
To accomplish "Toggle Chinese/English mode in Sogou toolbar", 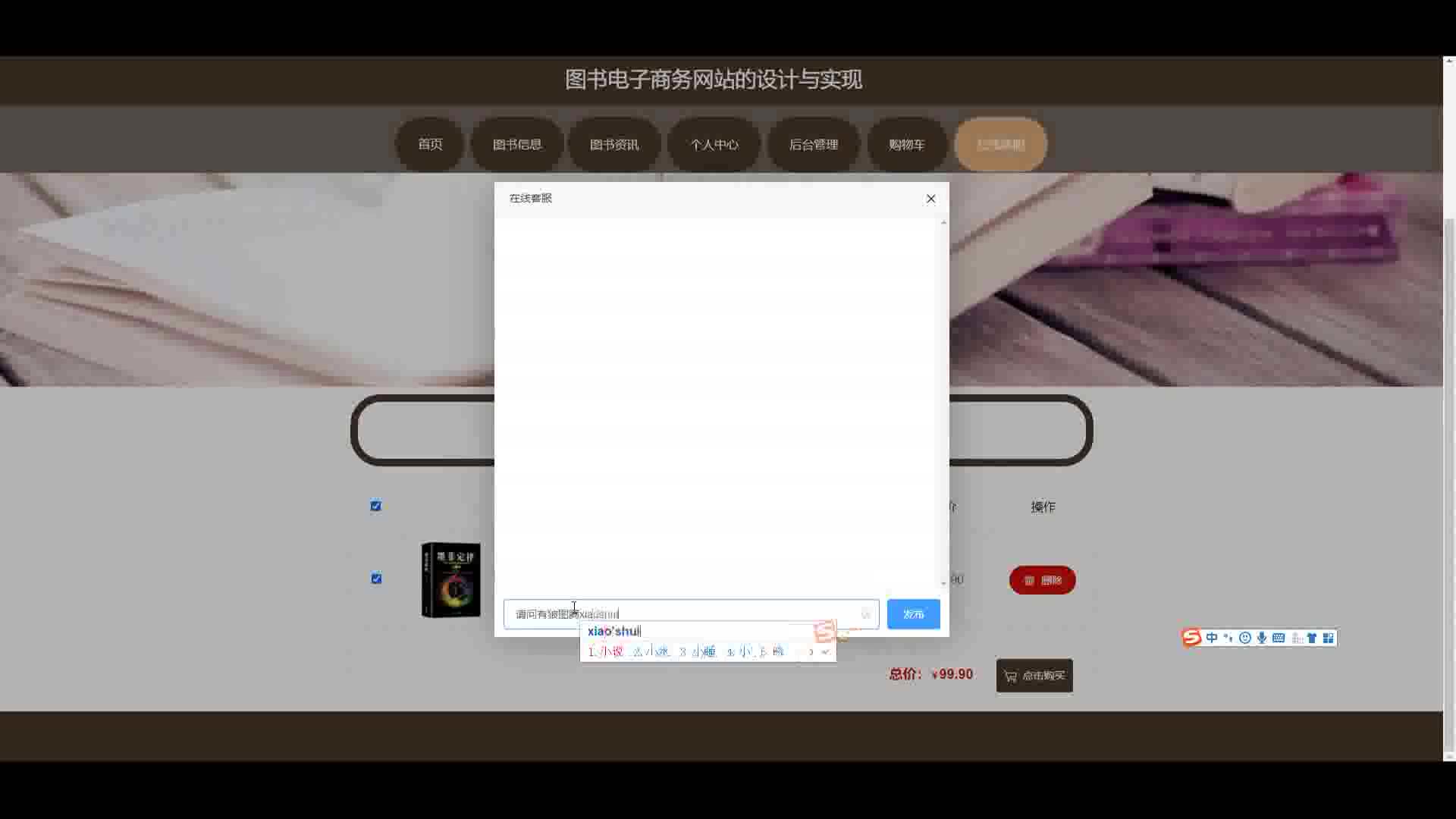I will click(1212, 638).
